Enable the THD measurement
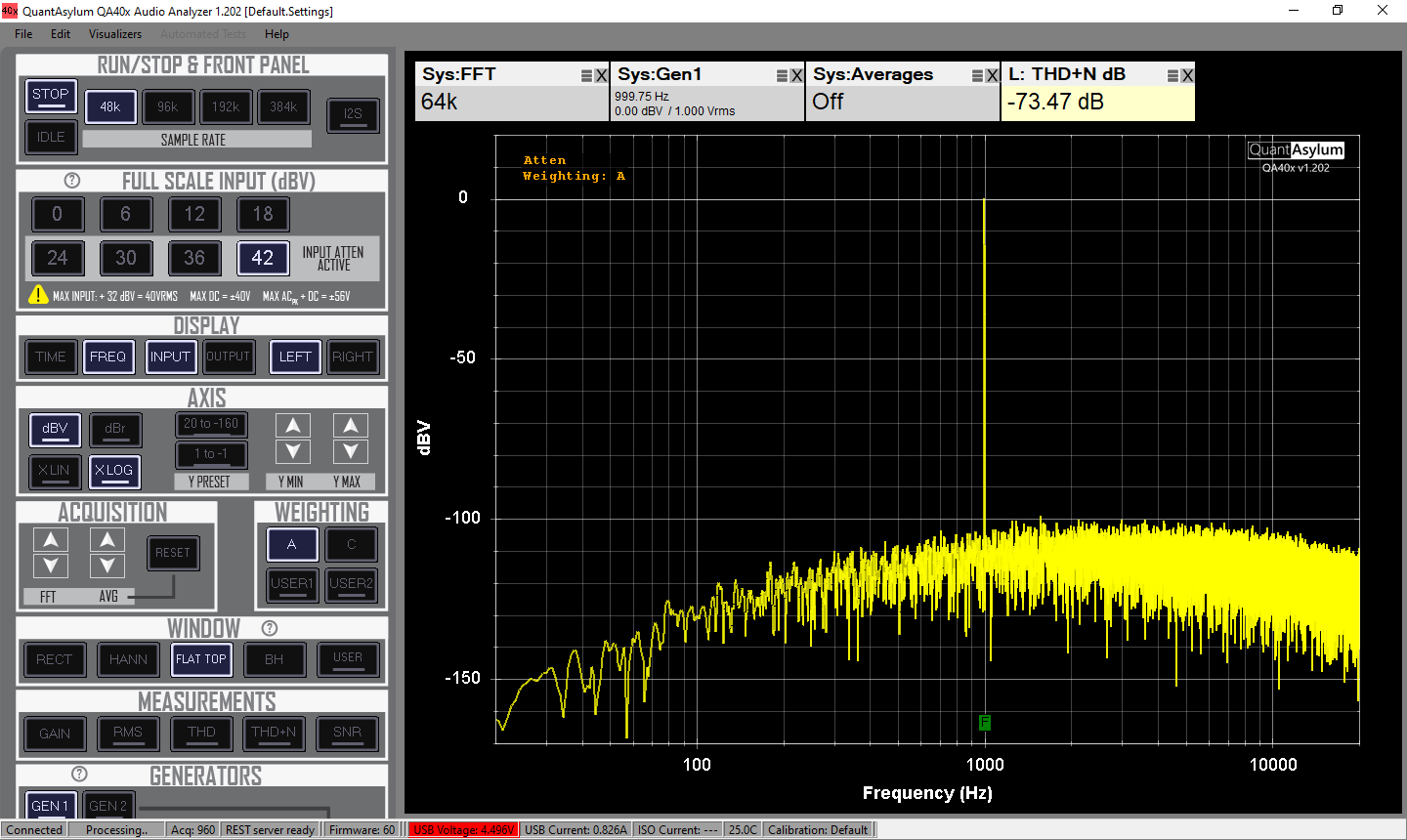Viewport: 1407px width, 840px height. (201, 734)
